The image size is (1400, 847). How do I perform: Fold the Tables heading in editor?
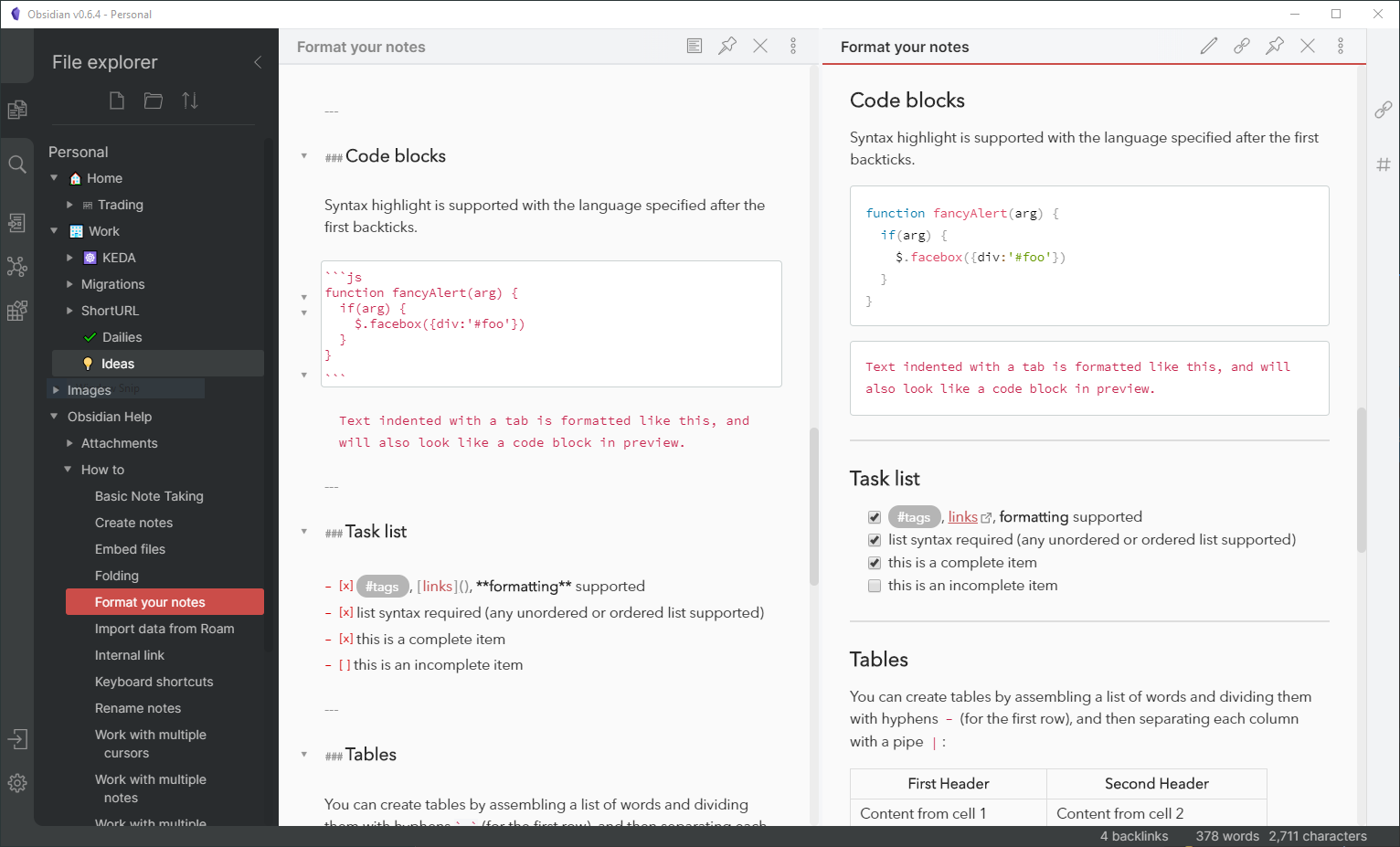pos(304,755)
